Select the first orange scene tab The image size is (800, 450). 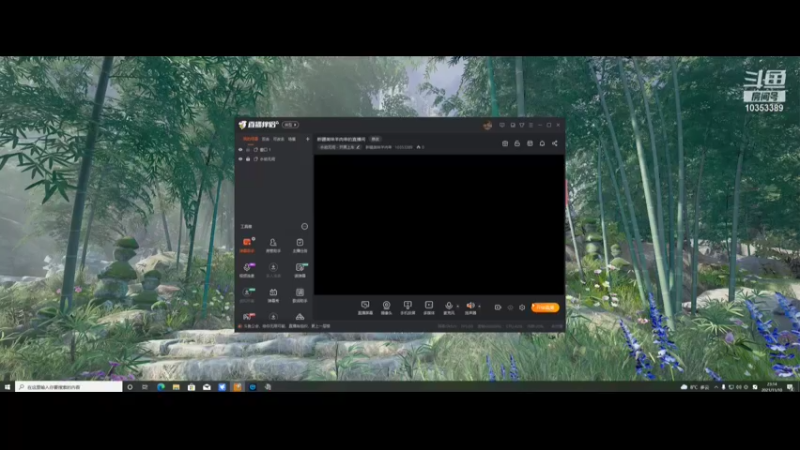[x=250, y=139]
